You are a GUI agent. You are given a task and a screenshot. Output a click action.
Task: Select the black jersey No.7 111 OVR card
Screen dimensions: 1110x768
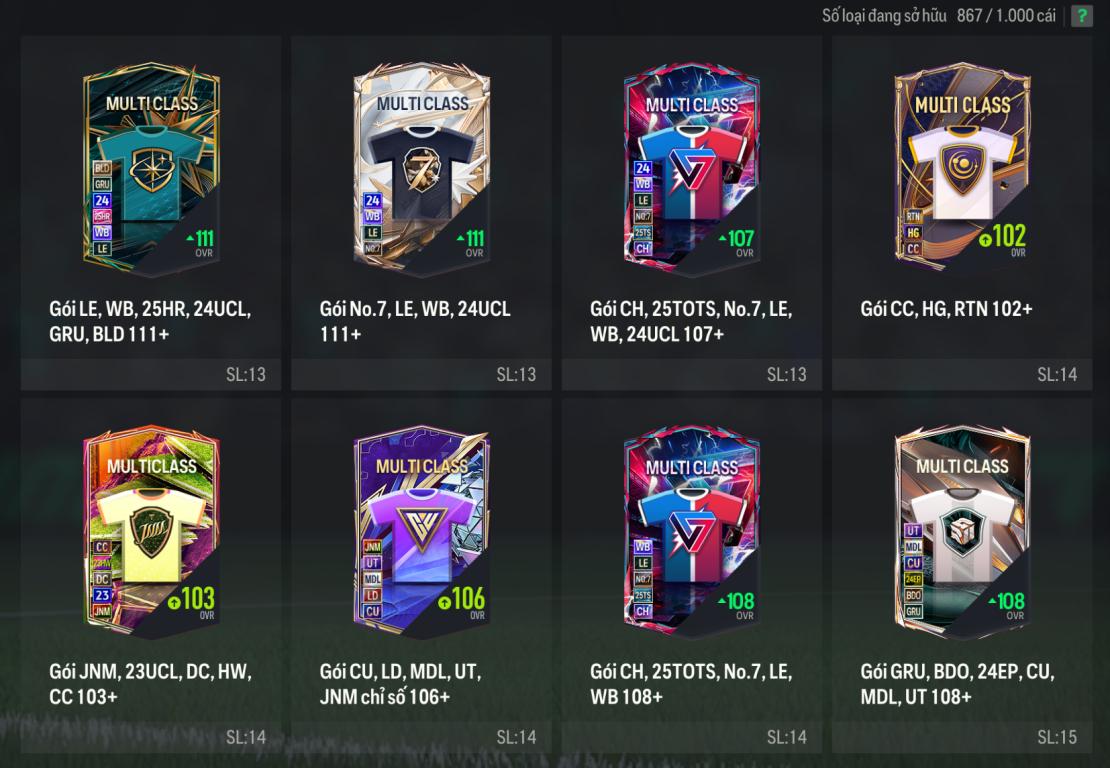(422, 168)
